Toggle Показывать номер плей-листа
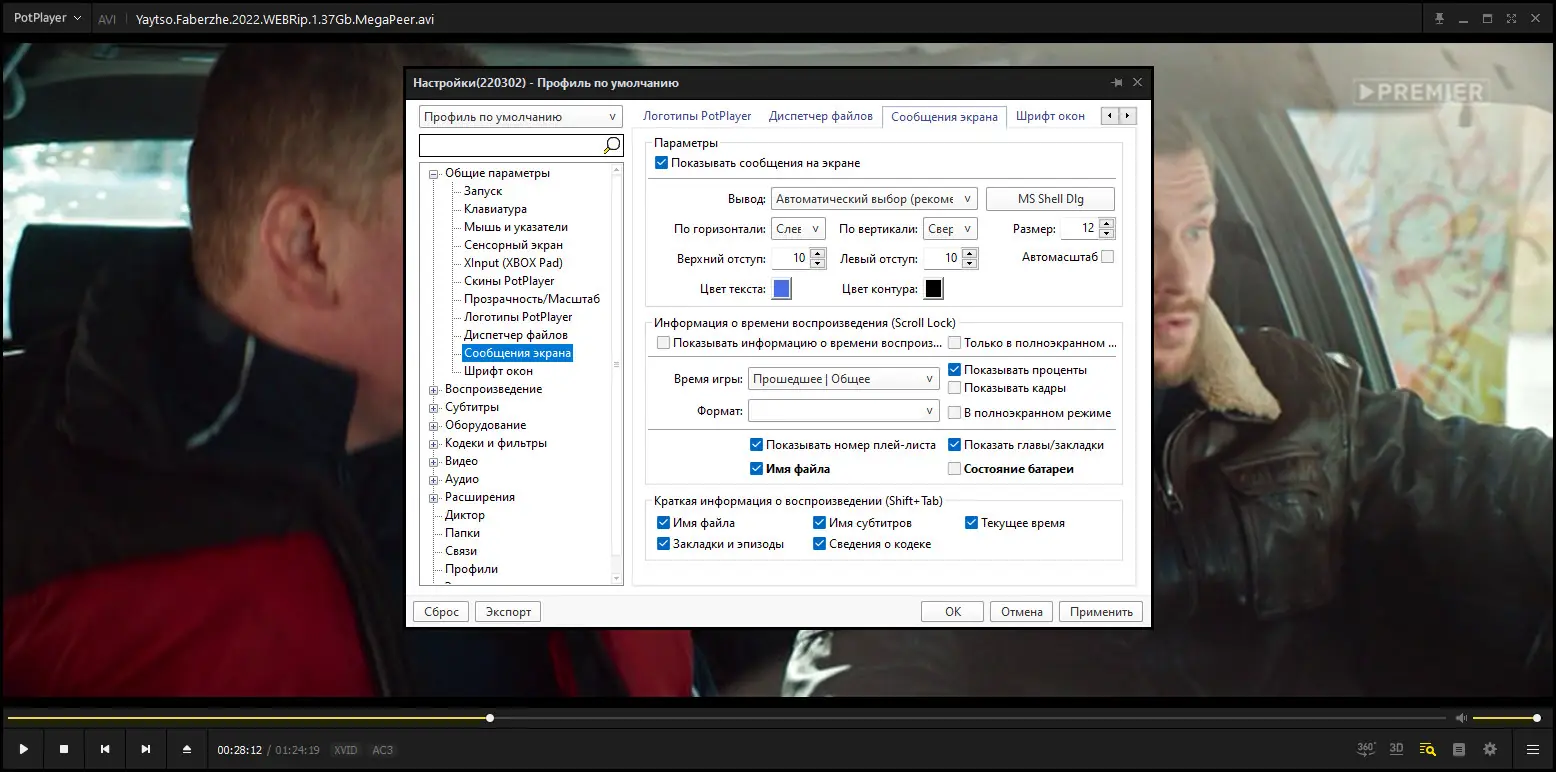The height and width of the screenshot is (772, 1556). point(756,445)
